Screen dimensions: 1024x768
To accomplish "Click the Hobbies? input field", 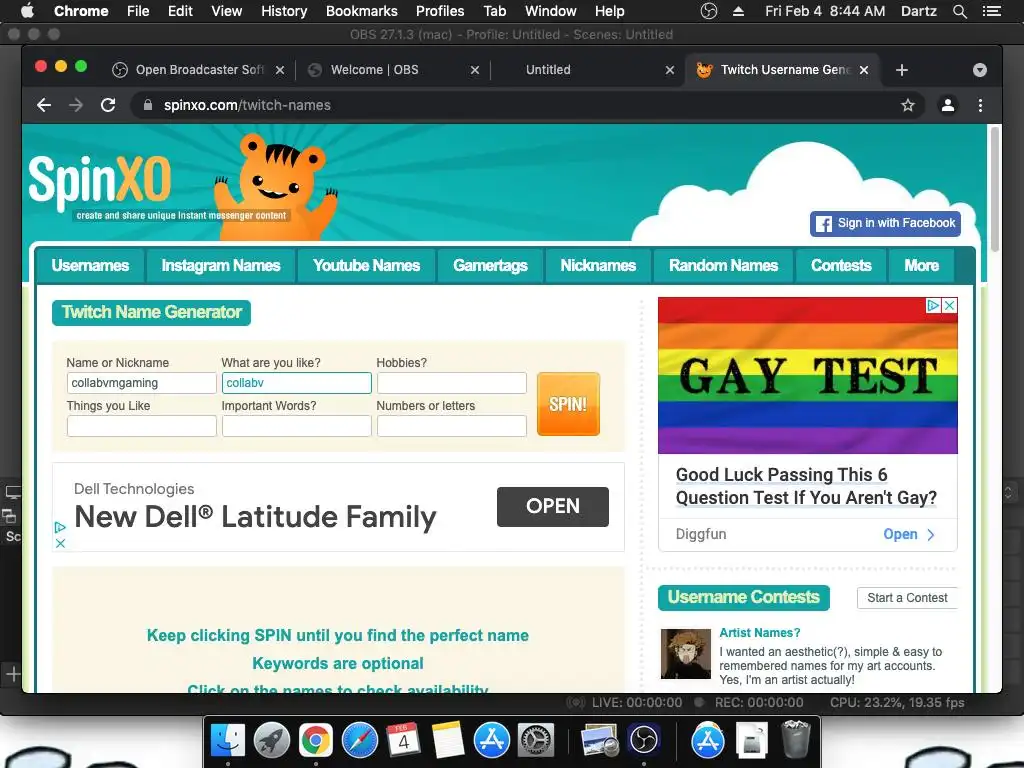I will click(451, 383).
